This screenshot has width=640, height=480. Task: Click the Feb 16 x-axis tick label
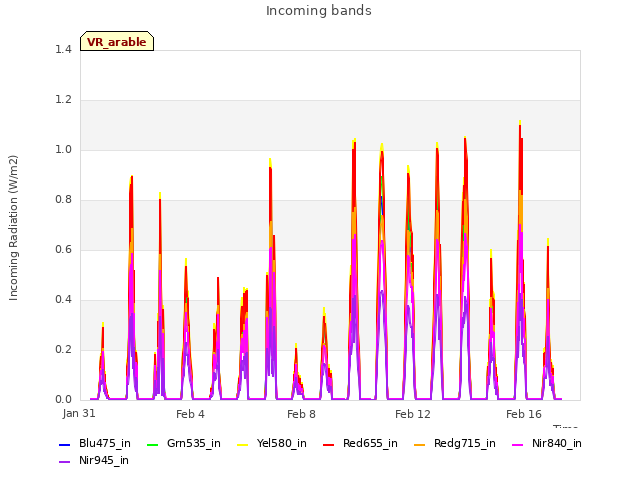pyautogui.click(x=524, y=414)
